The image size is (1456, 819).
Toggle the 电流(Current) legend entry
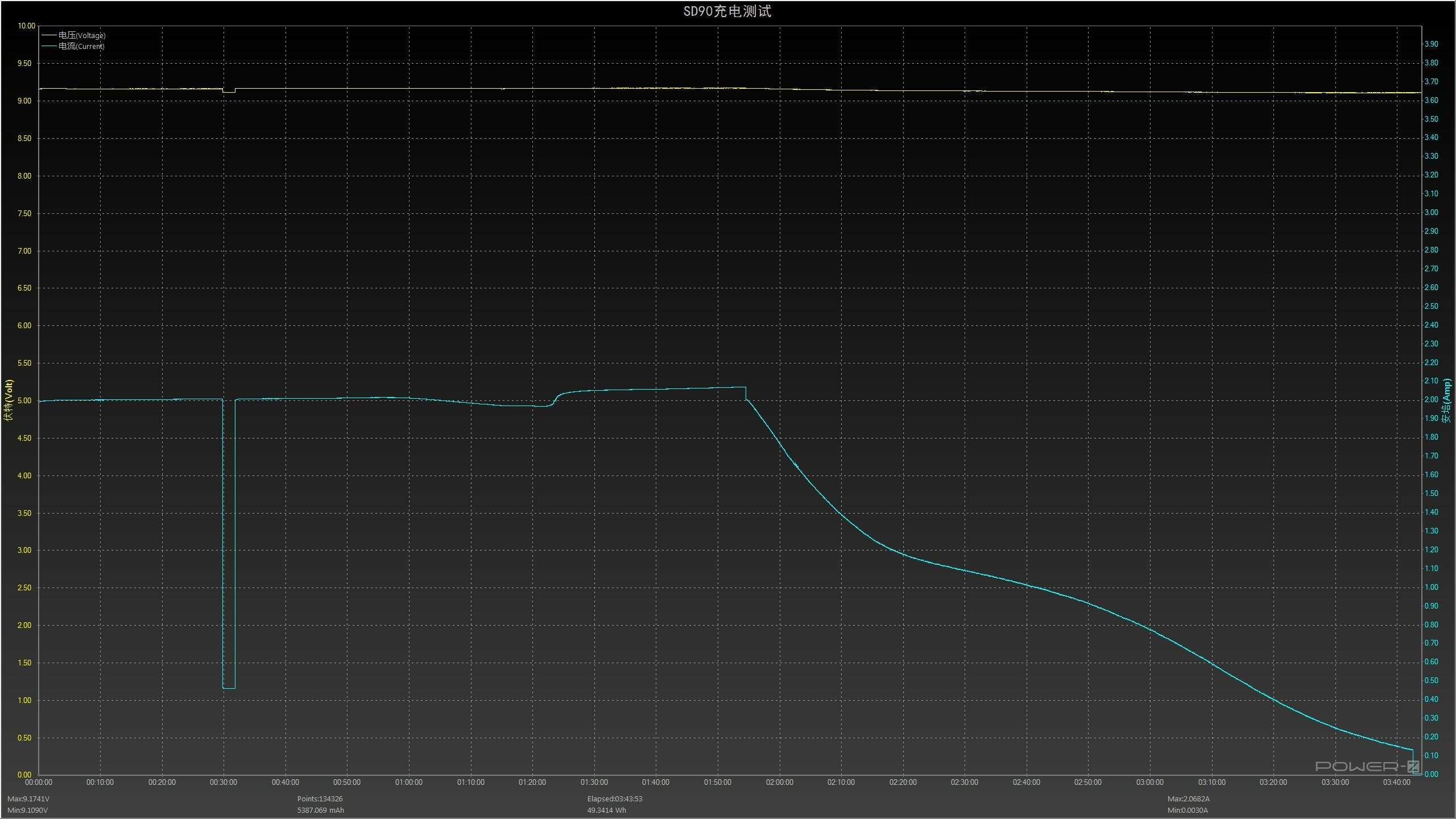point(81,46)
